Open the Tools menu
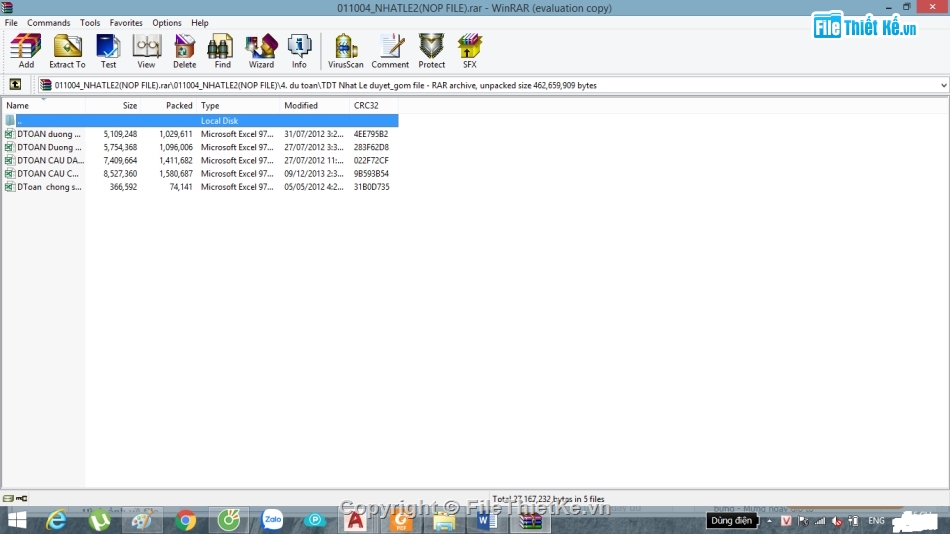The height and width of the screenshot is (534, 950). tap(90, 22)
